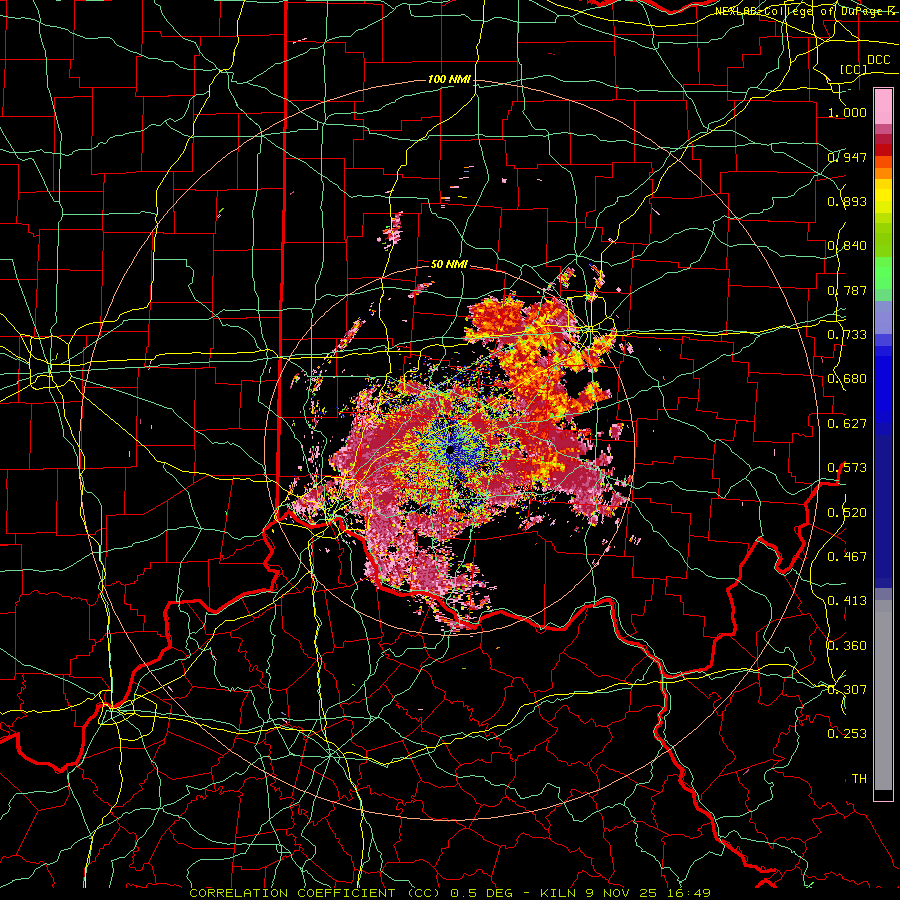Viewport: 900px width, 900px height.
Task: Click the 0.627 legend value
Action: pyautogui.click(x=847, y=424)
